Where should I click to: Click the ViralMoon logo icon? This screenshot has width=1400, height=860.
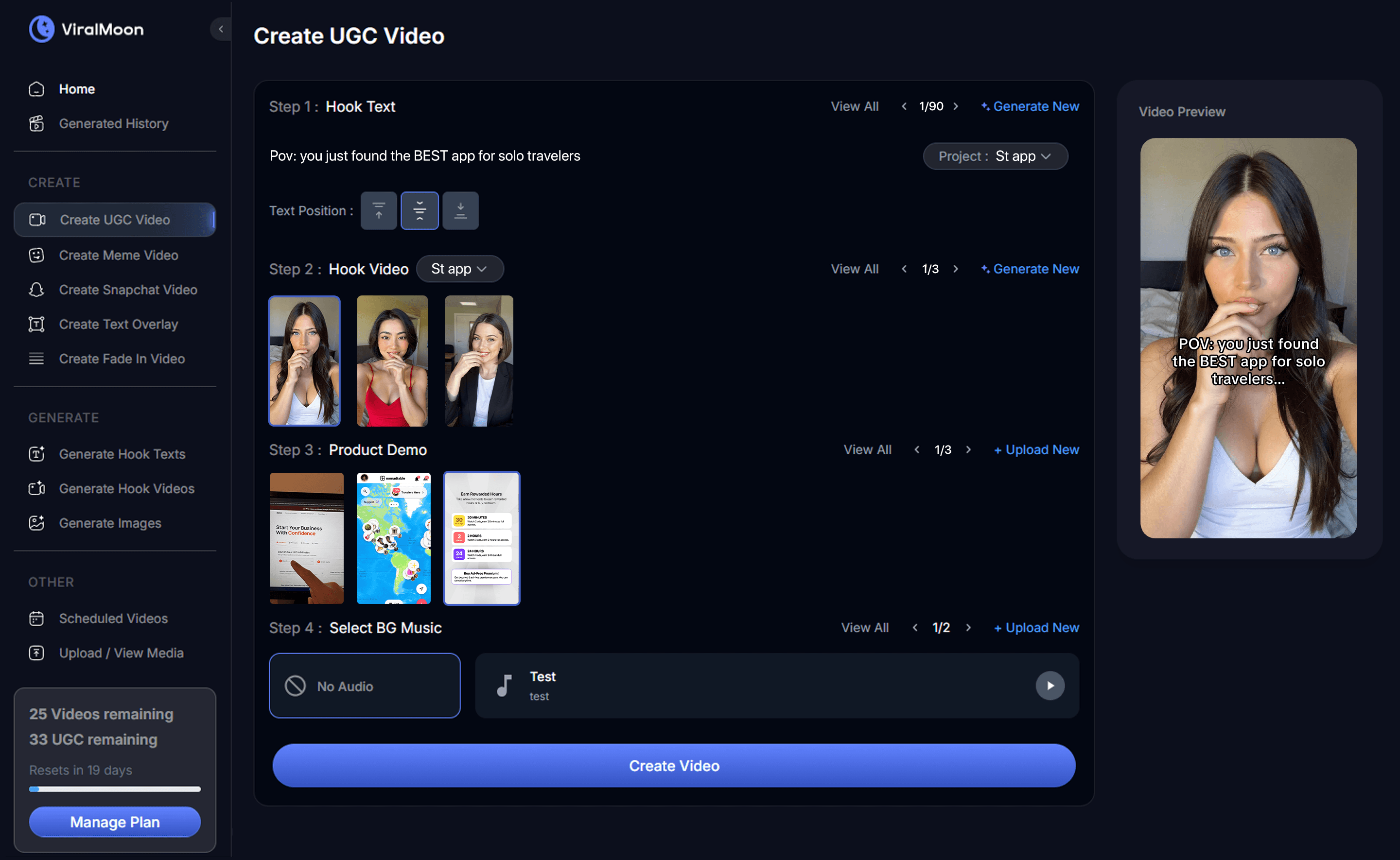pos(41,29)
